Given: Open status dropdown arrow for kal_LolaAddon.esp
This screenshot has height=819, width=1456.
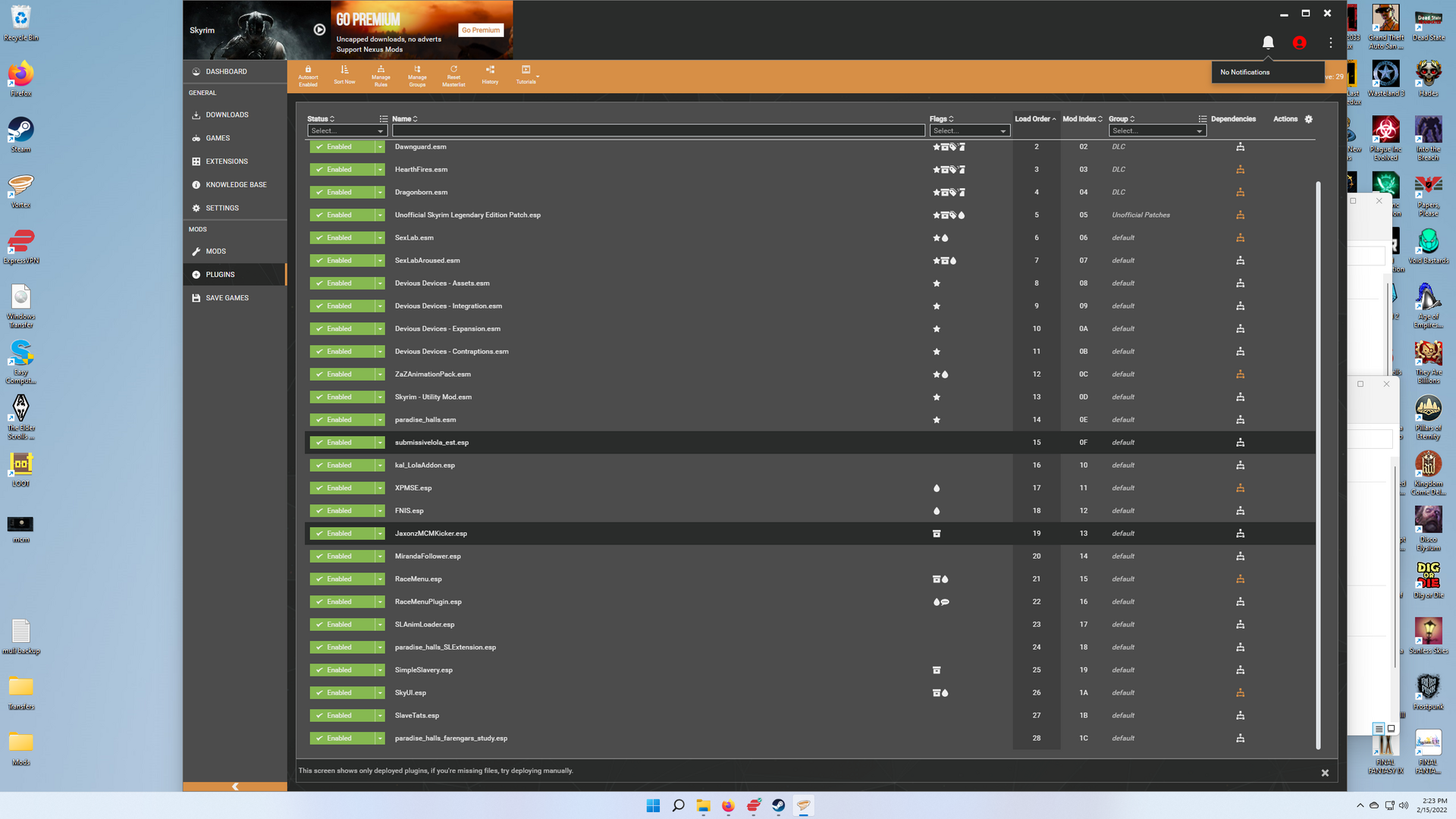Looking at the screenshot, I should tap(380, 465).
